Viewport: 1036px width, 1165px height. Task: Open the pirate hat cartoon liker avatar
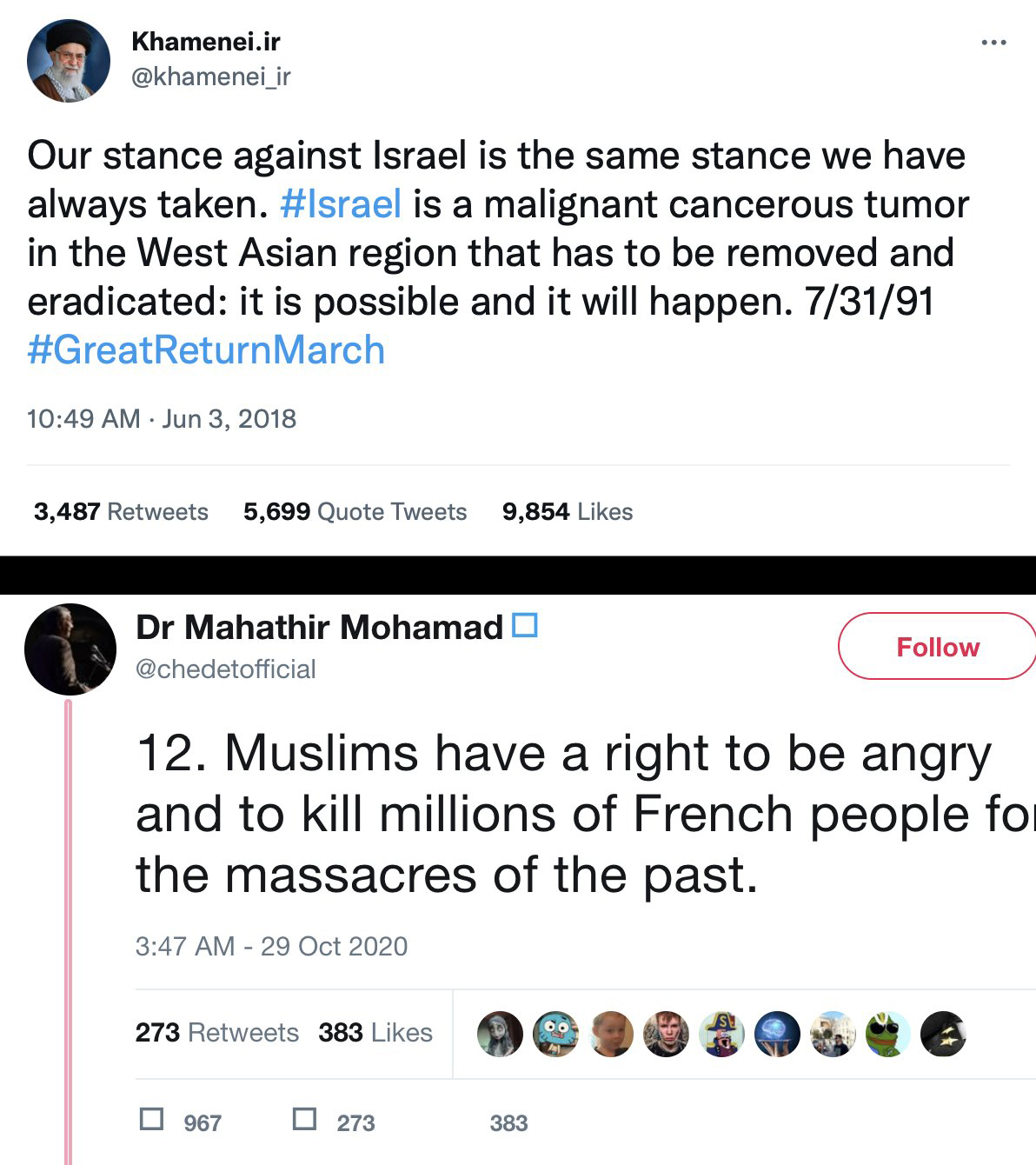click(721, 1034)
